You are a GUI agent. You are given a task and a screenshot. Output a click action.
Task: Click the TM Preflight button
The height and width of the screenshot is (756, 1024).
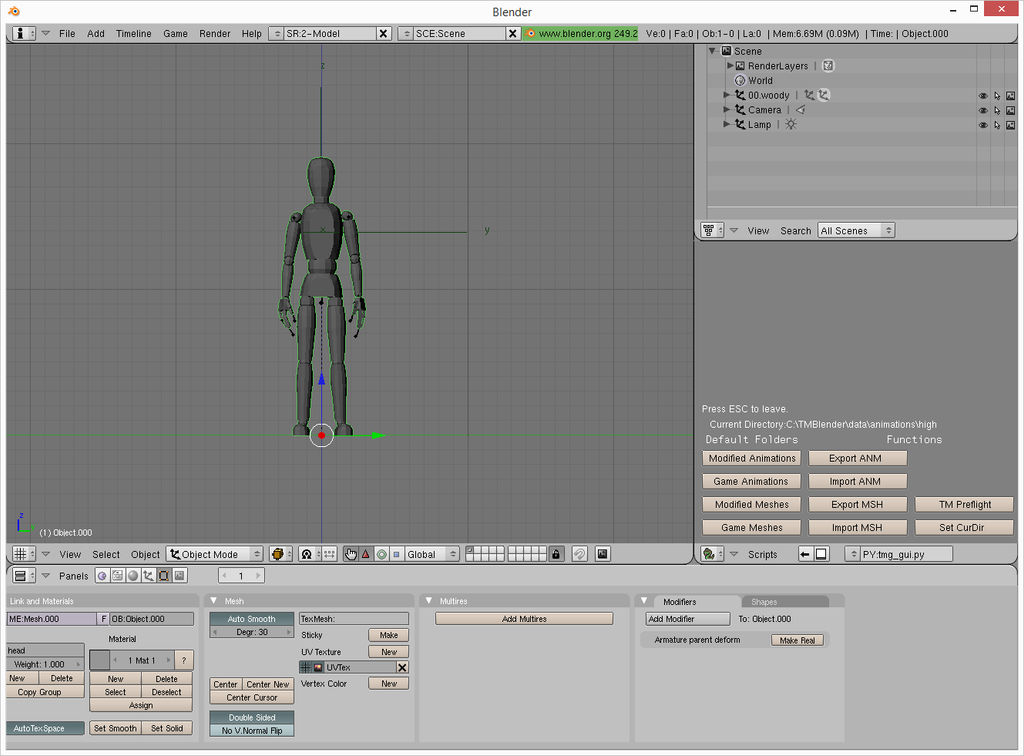[964, 505]
